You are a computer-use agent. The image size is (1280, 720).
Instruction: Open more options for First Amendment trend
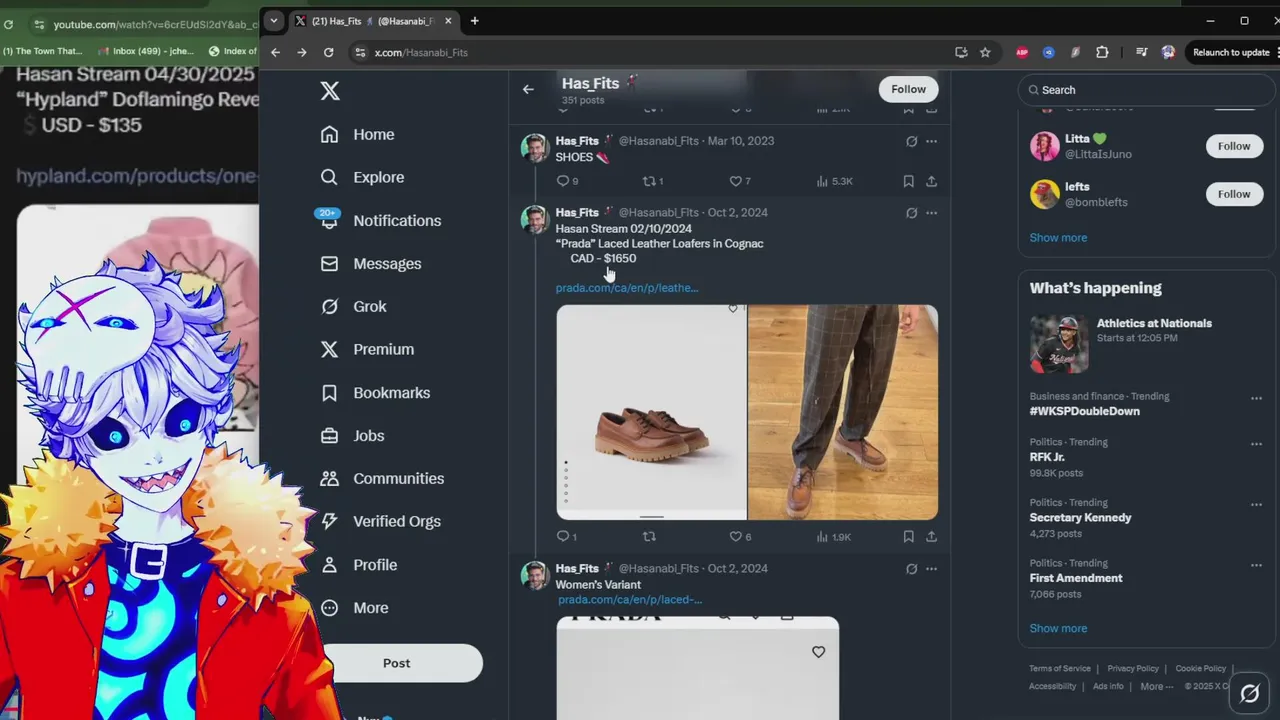(x=1256, y=565)
